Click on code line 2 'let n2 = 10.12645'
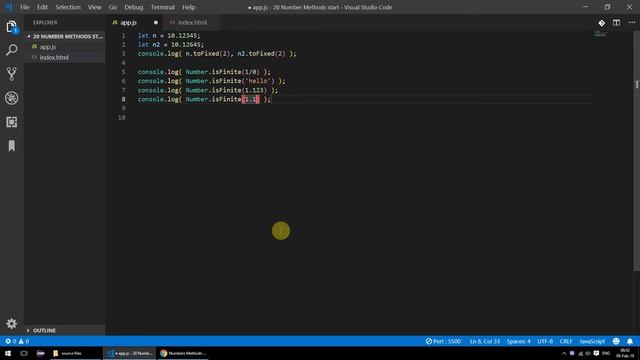This screenshot has width=640, height=360. pos(171,44)
